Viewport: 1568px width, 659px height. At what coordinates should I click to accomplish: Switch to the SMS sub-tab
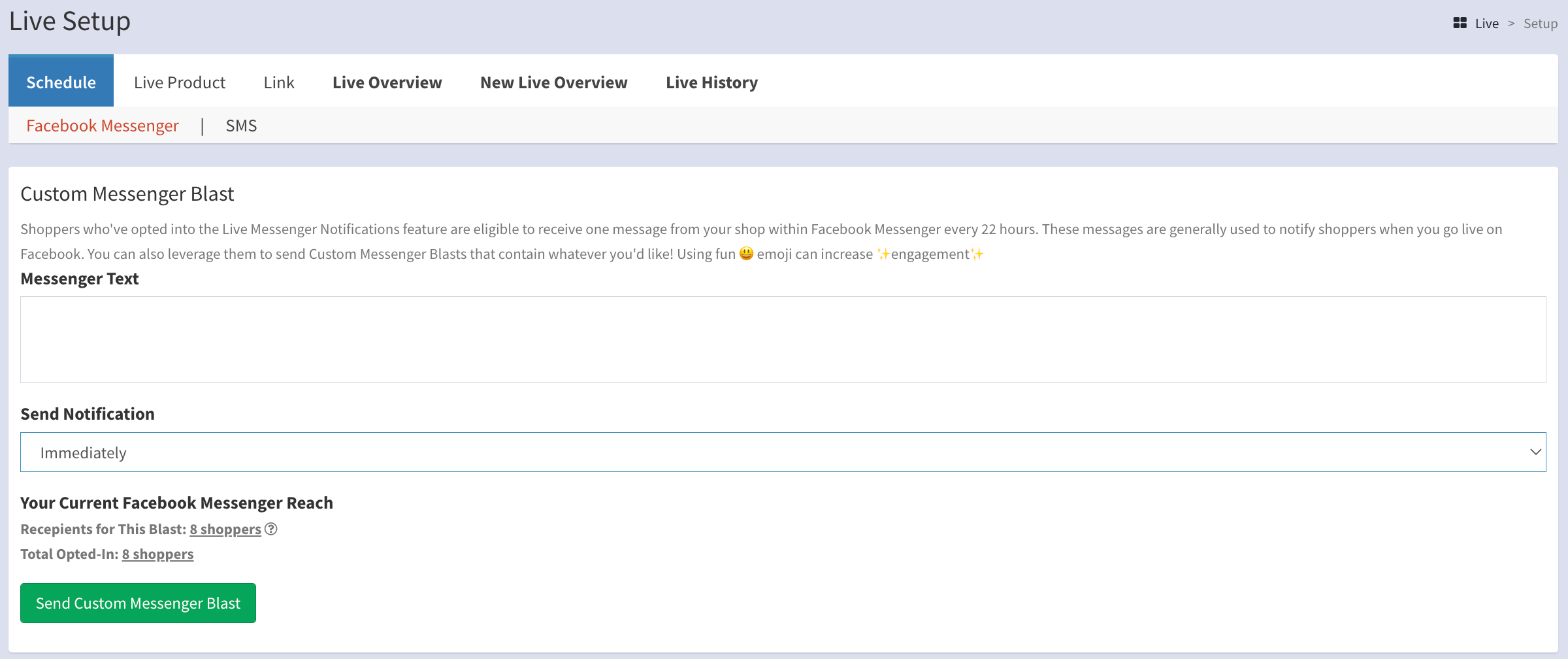[241, 126]
